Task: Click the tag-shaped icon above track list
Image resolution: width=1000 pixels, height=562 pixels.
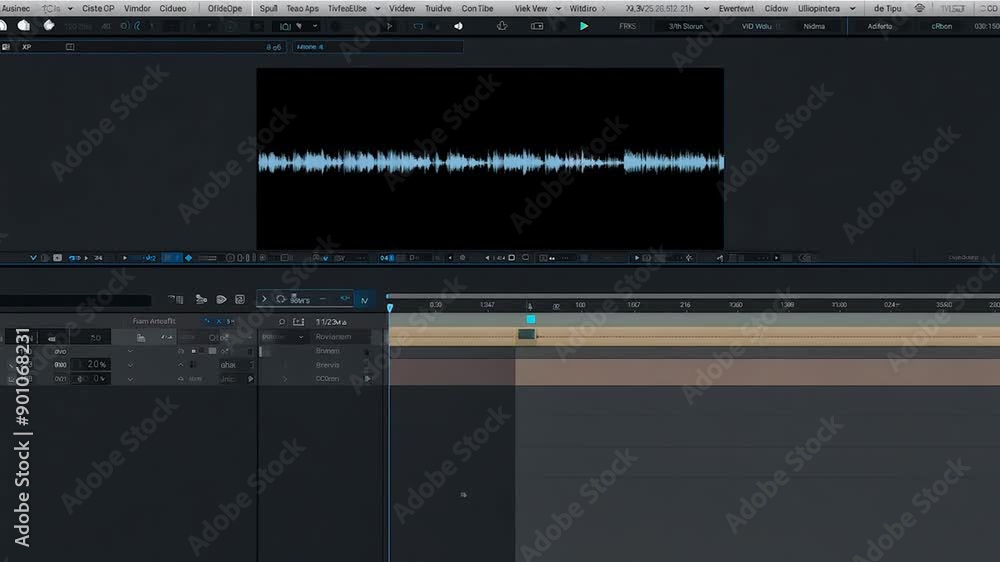Action: [x=221, y=299]
